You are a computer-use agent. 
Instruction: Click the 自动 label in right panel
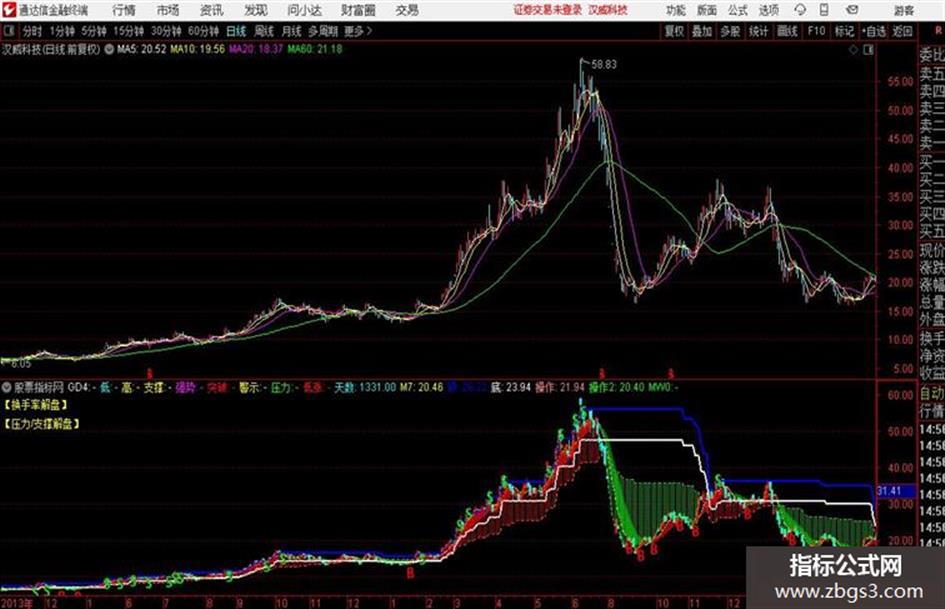pos(932,394)
